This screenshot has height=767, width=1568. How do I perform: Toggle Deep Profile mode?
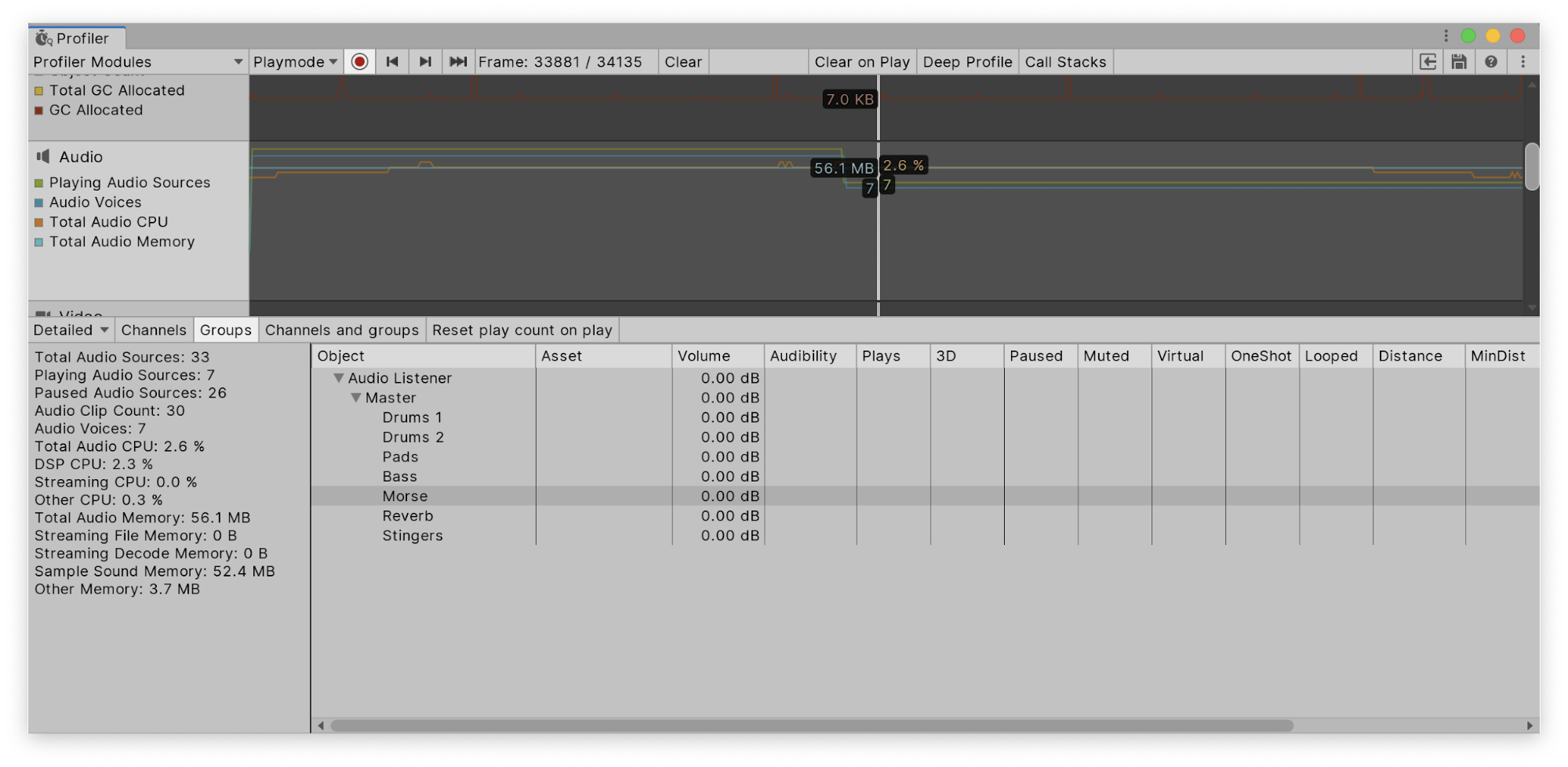967,62
